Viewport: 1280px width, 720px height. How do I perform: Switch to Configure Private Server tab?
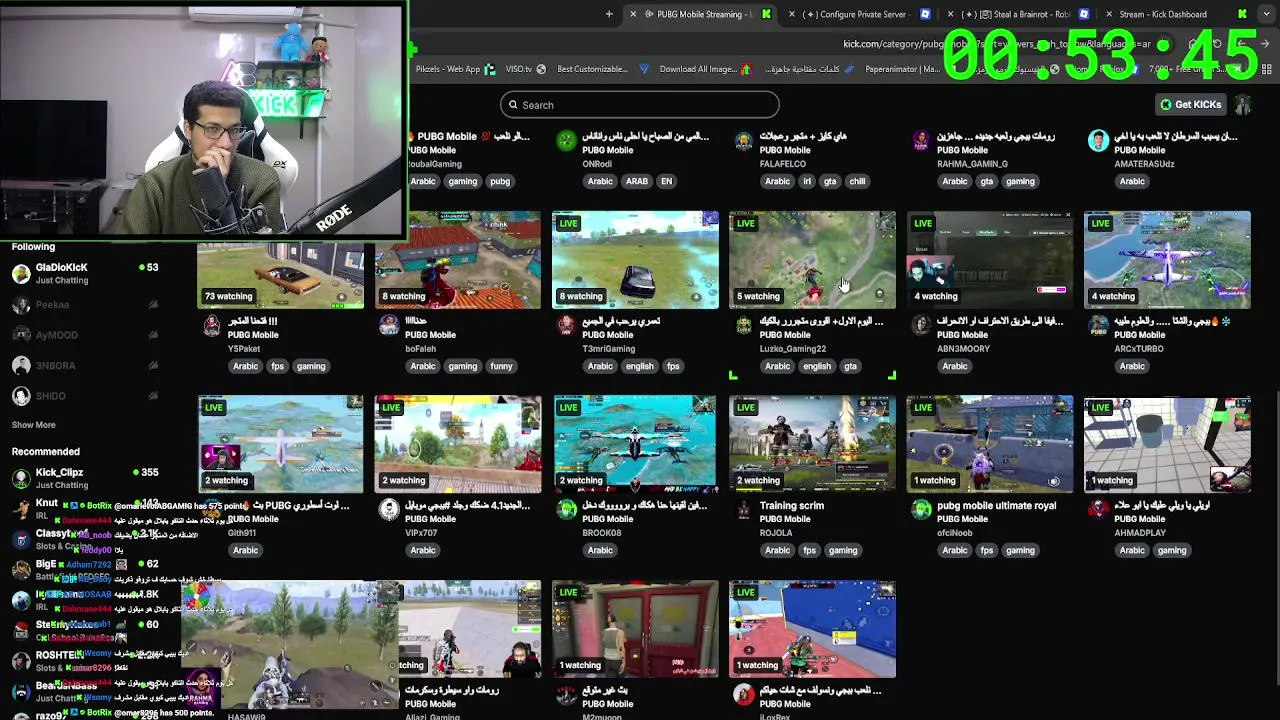coord(856,14)
